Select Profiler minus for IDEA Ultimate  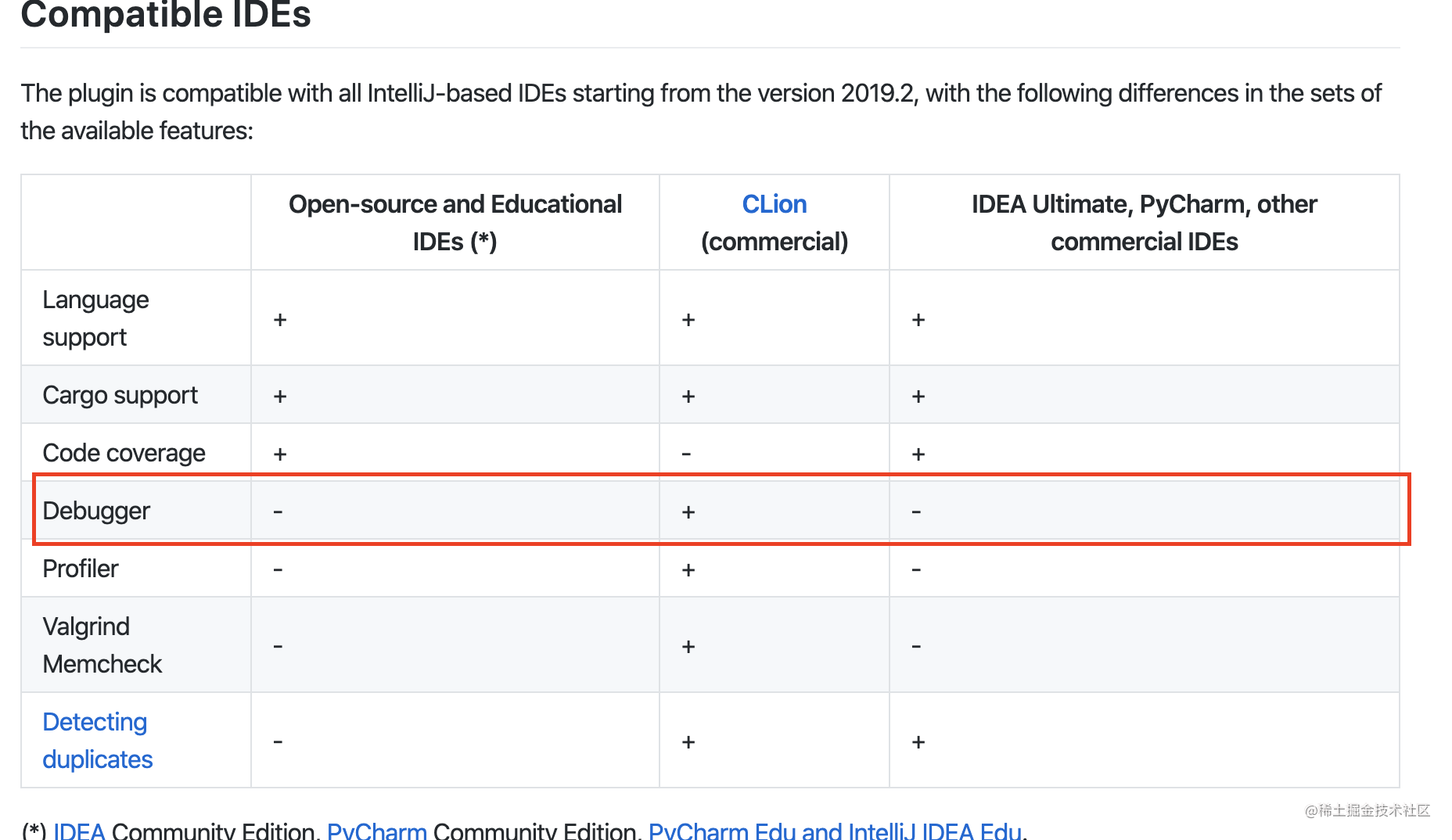[916, 569]
